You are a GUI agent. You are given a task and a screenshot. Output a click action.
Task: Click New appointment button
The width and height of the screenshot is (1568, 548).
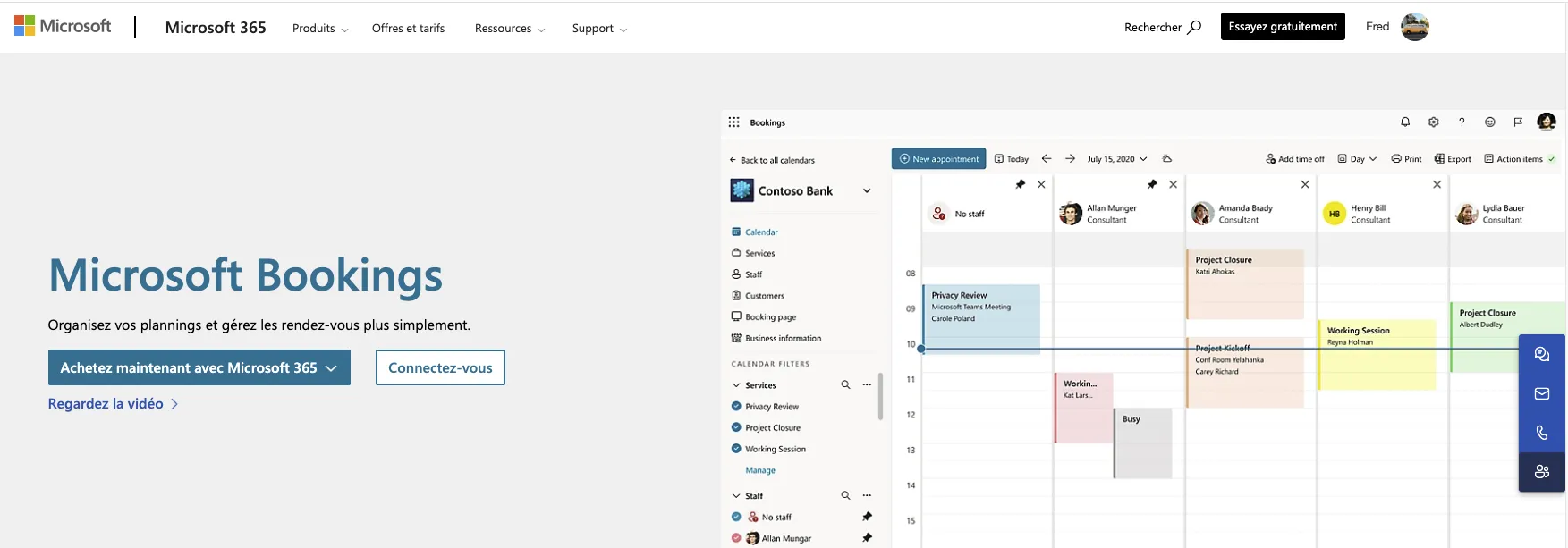938,158
